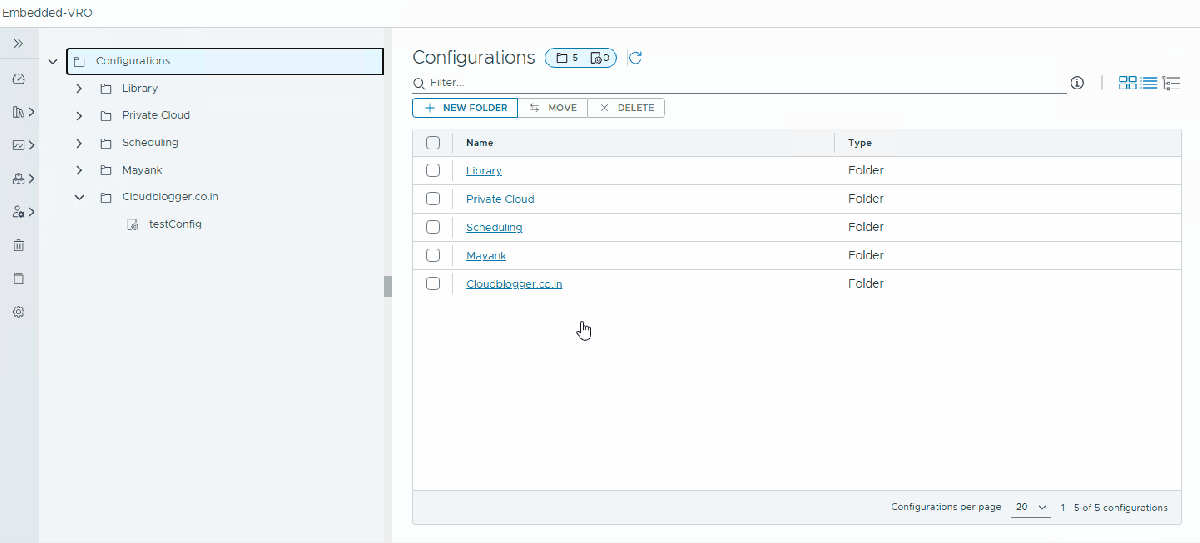Open Private Cloud in the table

click(500, 199)
